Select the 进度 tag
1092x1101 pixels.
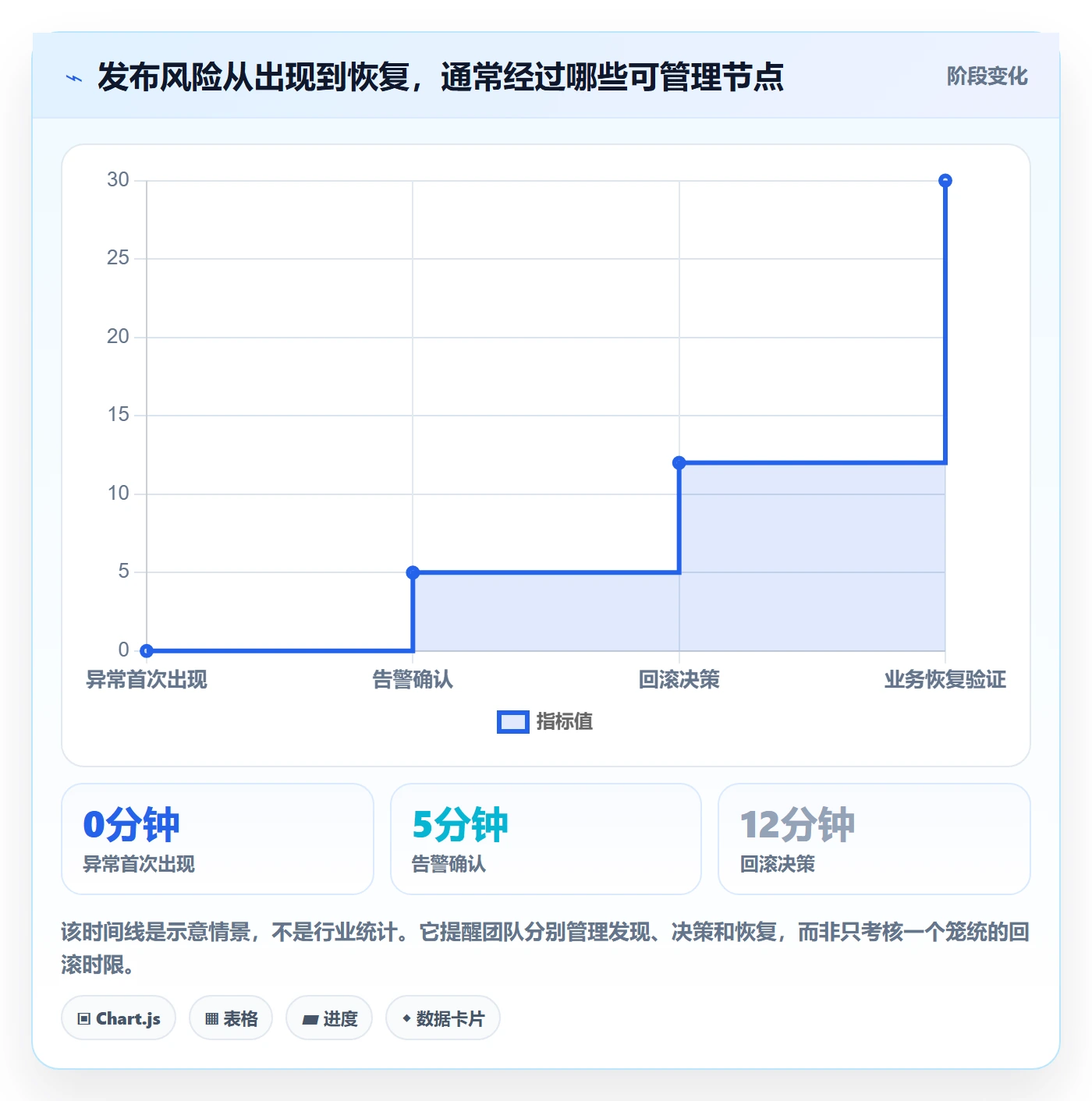[x=329, y=1018]
